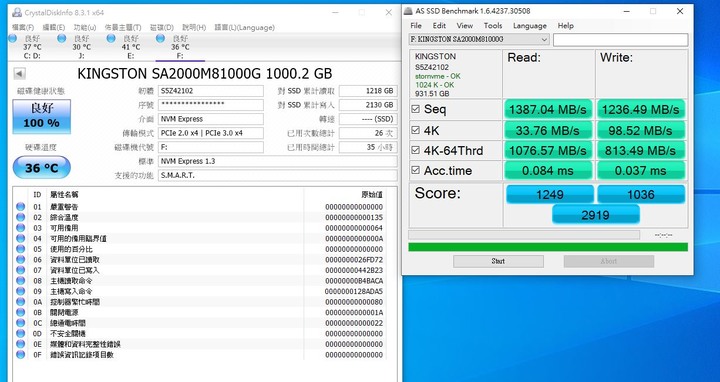Open the Help menu in AS SSD Benchmark
720x382 pixels.
click(x=566, y=26)
